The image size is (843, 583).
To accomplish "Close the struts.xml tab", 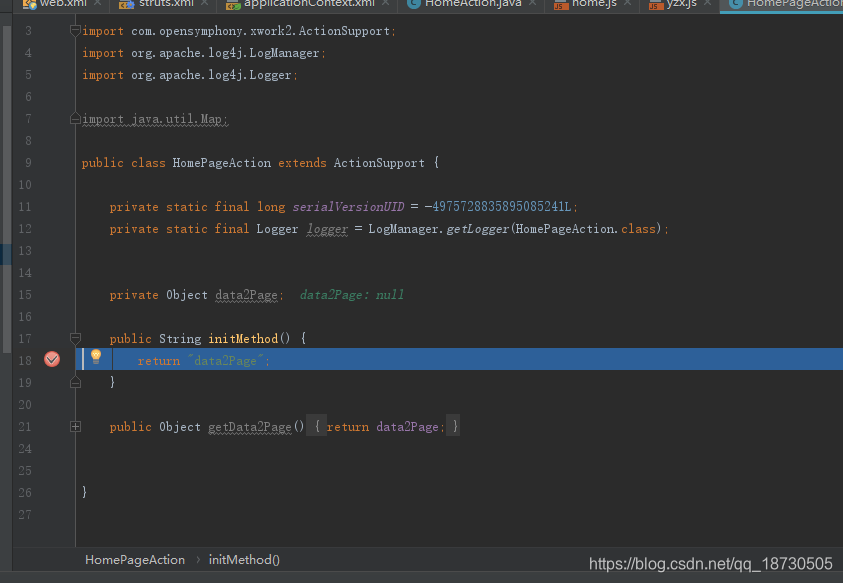I will coord(205,3).
